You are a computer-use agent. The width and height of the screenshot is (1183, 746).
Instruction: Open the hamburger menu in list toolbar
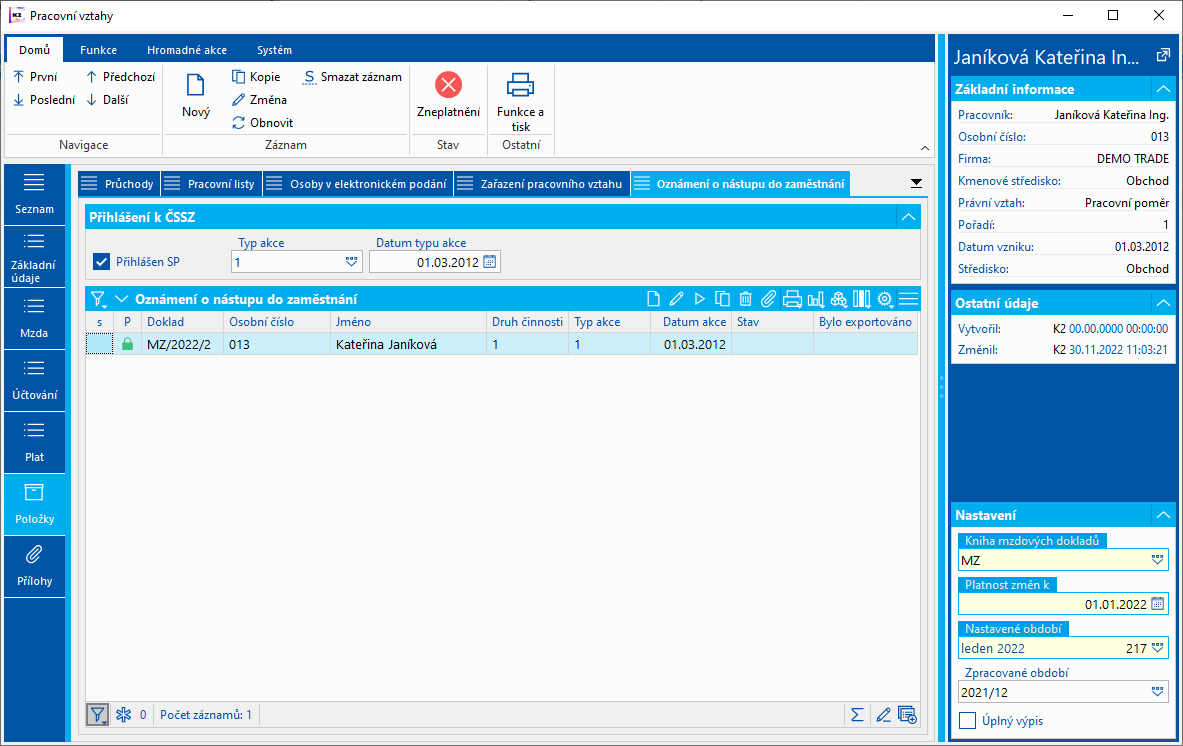click(908, 299)
